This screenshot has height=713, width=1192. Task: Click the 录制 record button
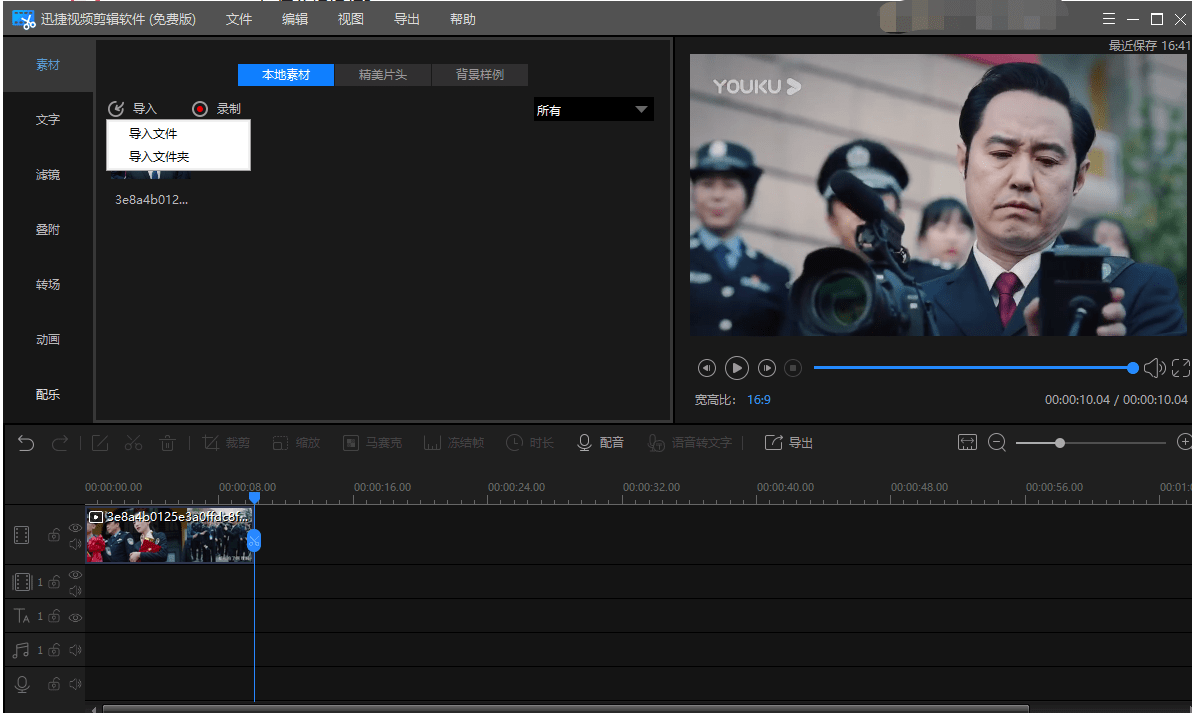pyautogui.click(x=217, y=109)
